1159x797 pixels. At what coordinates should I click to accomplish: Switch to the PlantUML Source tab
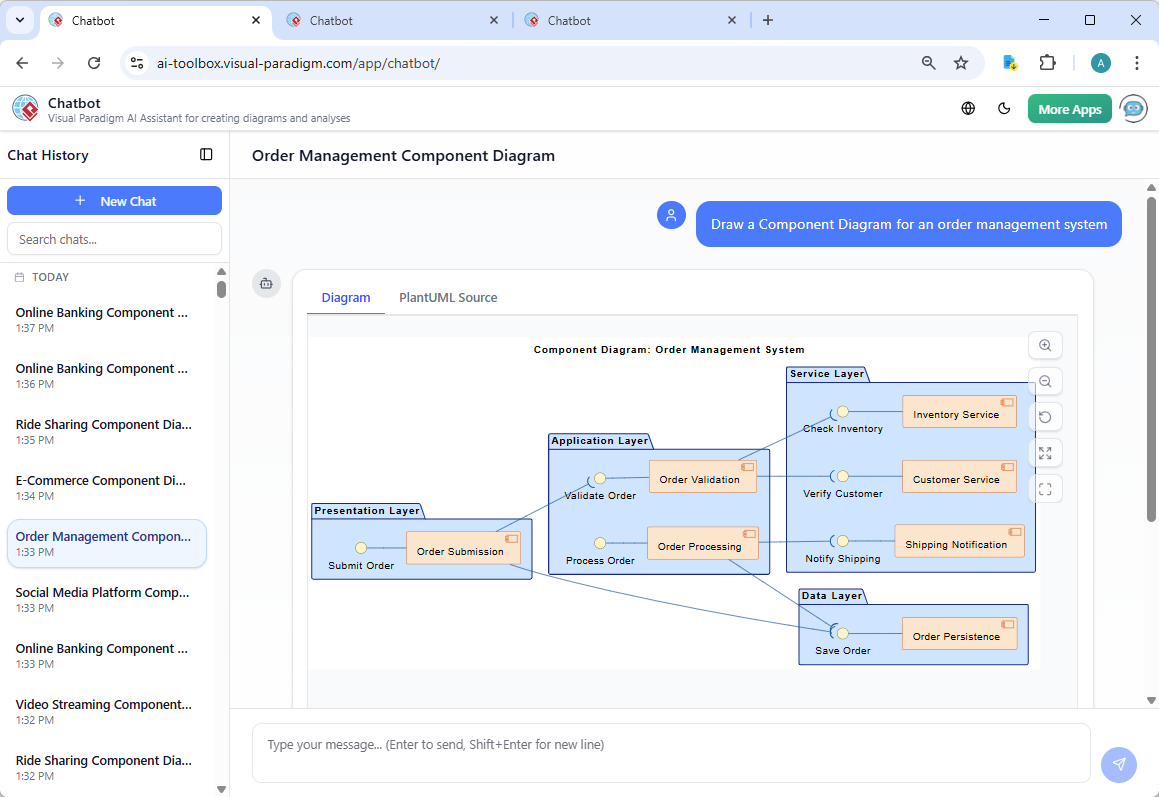[447, 297]
